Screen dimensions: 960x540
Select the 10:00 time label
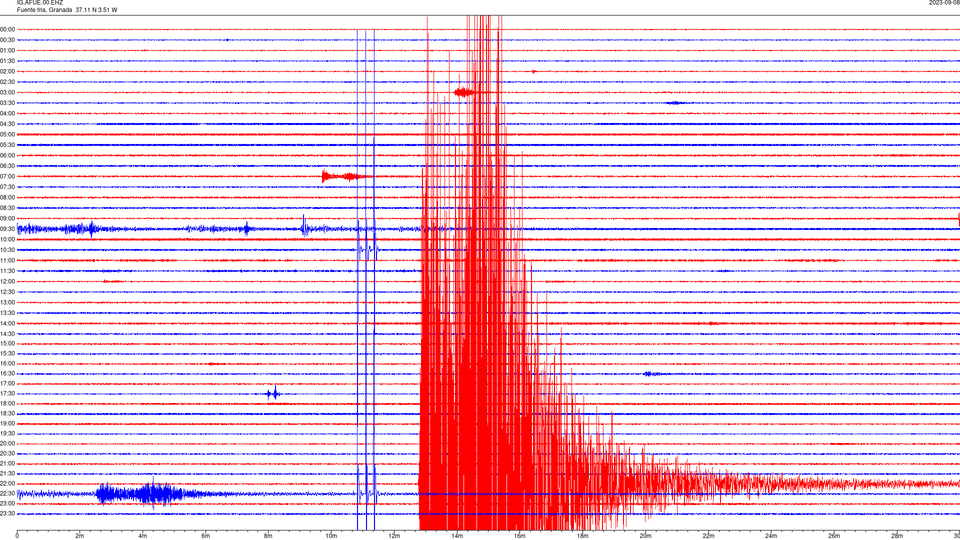[x=7, y=239]
